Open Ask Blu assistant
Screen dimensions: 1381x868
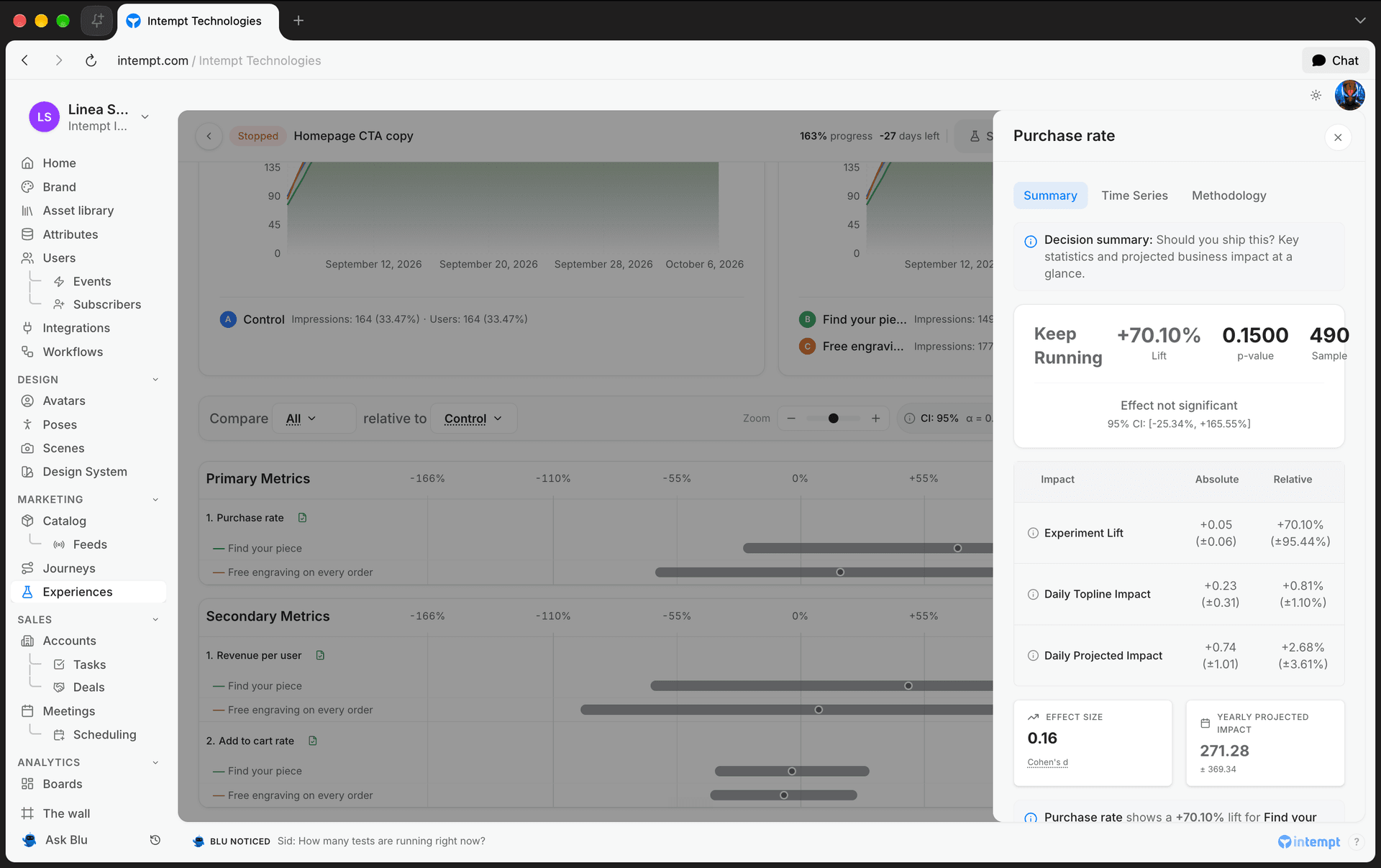55,840
